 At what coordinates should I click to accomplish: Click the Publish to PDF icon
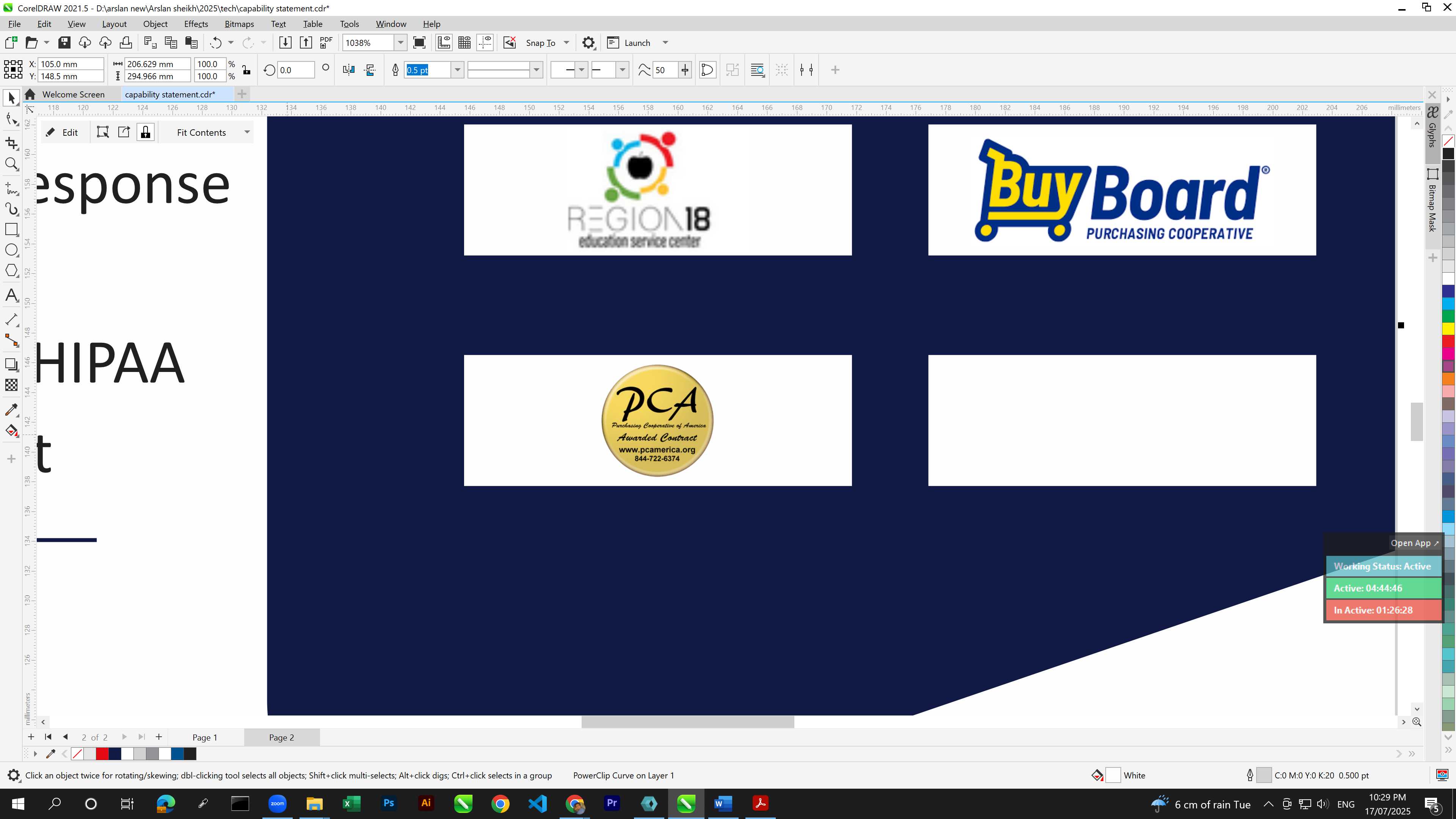(326, 42)
